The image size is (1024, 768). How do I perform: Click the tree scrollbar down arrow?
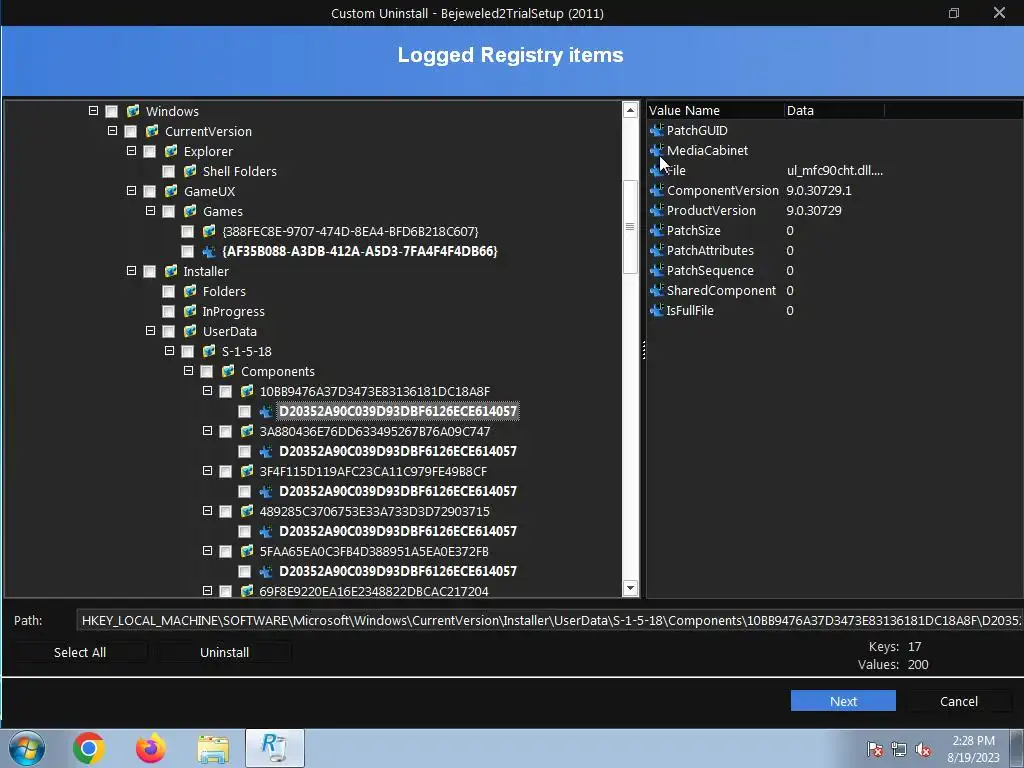coord(630,588)
